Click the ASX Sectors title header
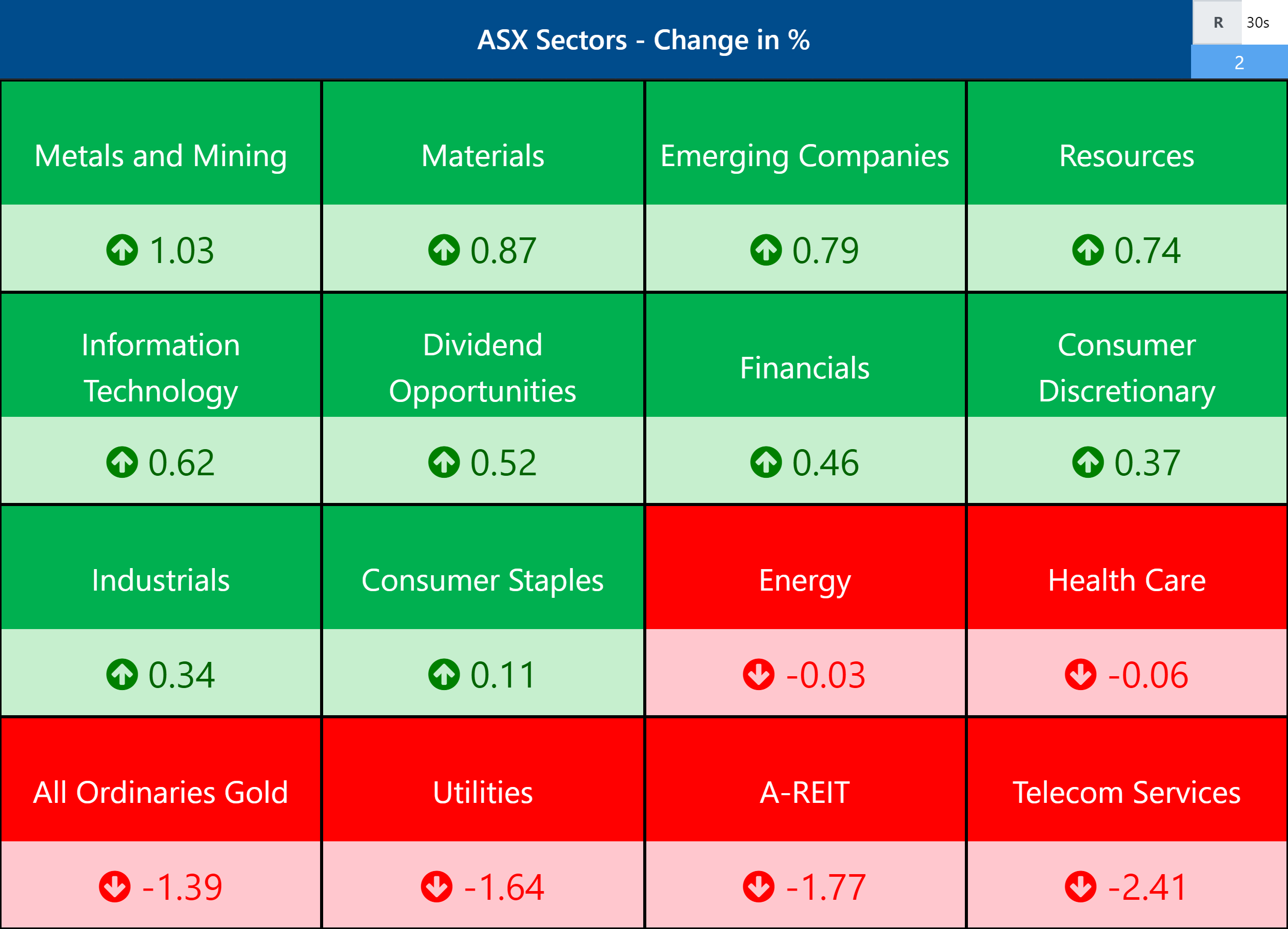Viewport: 1288px width, 929px height. coord(643,39)
